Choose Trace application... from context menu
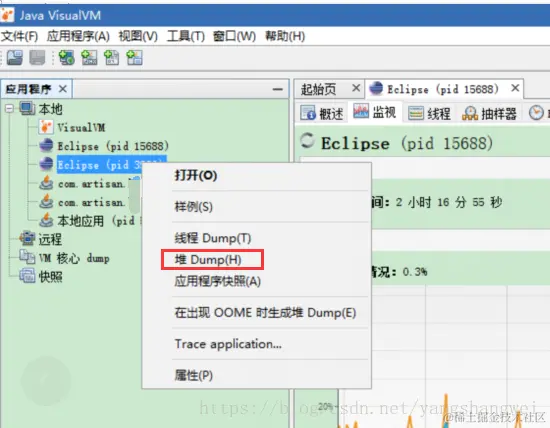This screenshot has height=428, width=550. tap(228, 344)
